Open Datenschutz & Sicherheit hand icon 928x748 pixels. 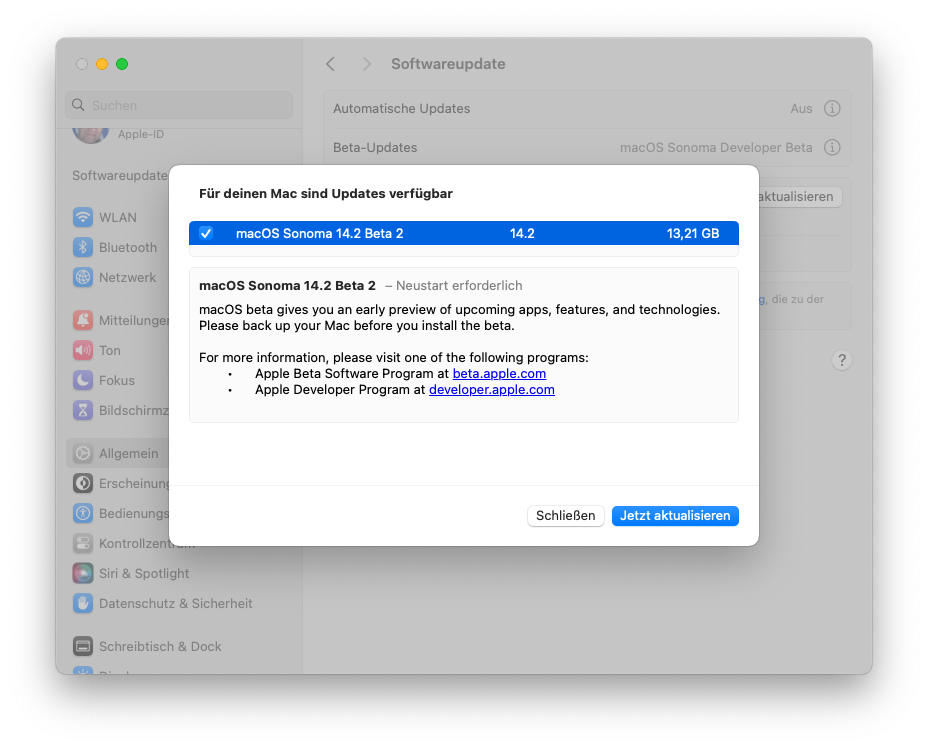83,603
